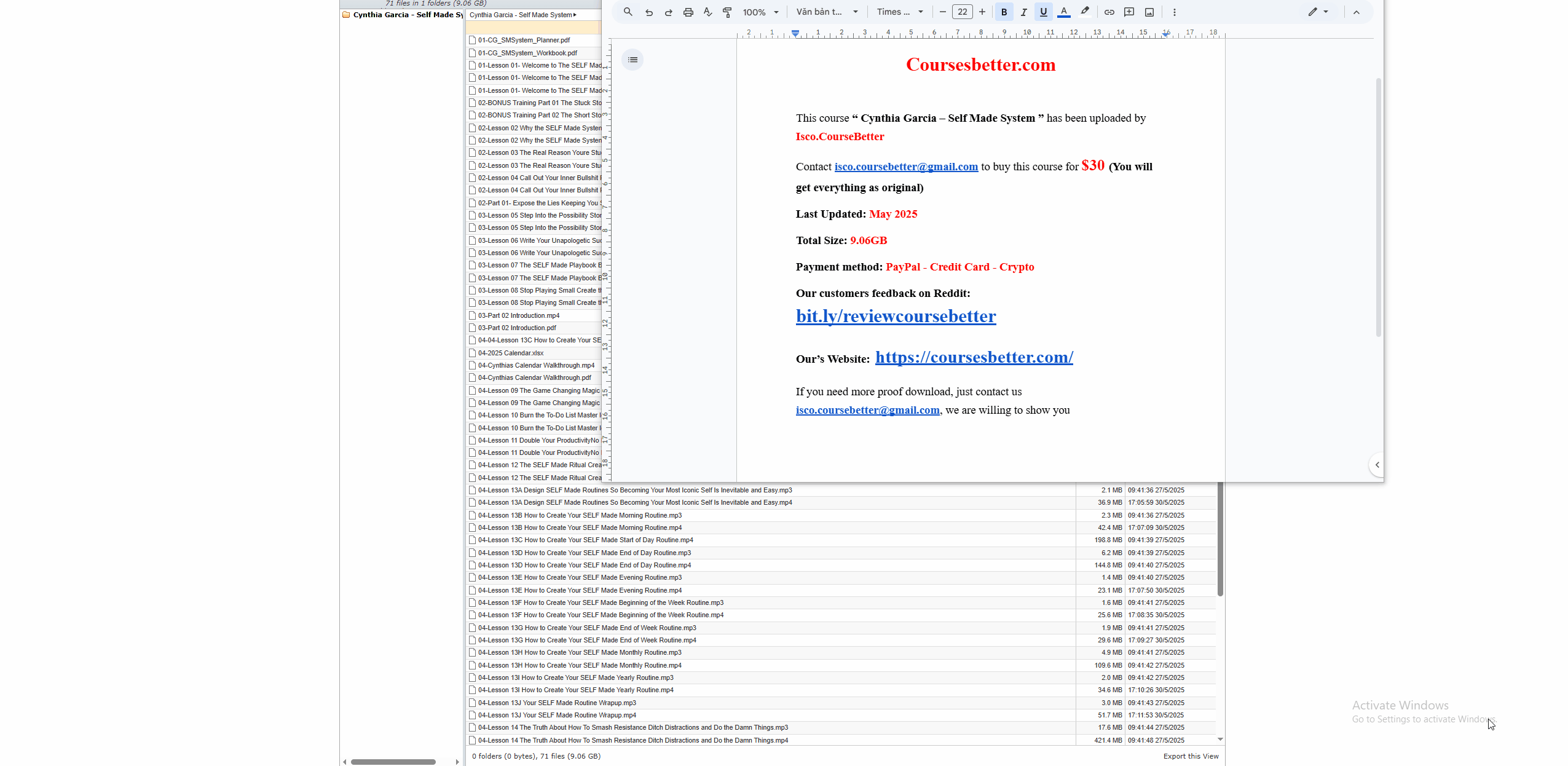Select 04-Cynthias Calendar Walkthrough.pdf file

534,377
